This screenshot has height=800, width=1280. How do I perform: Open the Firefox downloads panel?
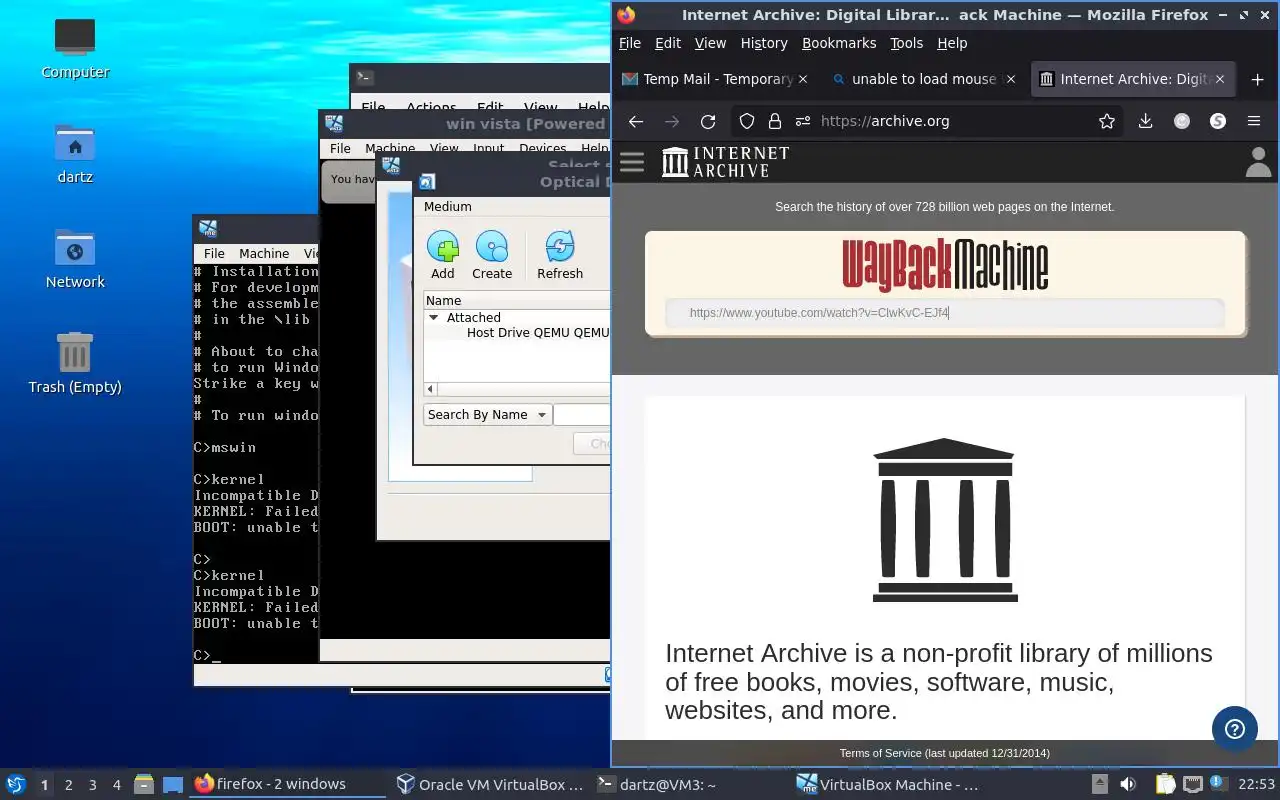[x=1146, y=121]
